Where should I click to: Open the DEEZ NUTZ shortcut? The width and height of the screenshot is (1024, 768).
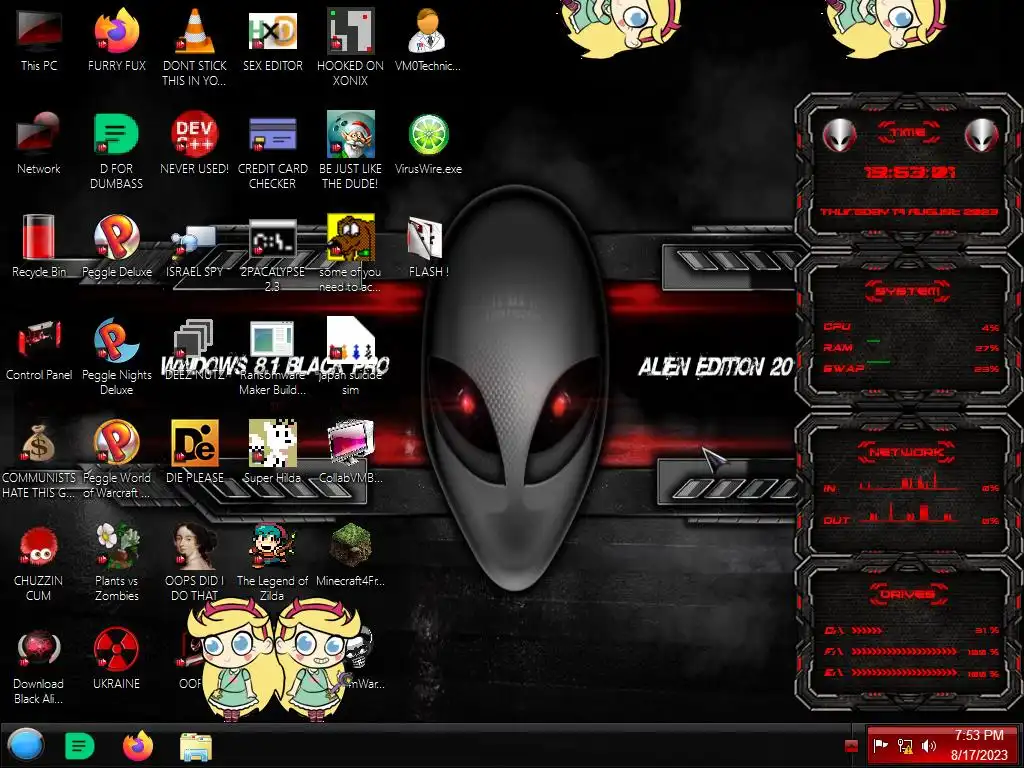195,349
